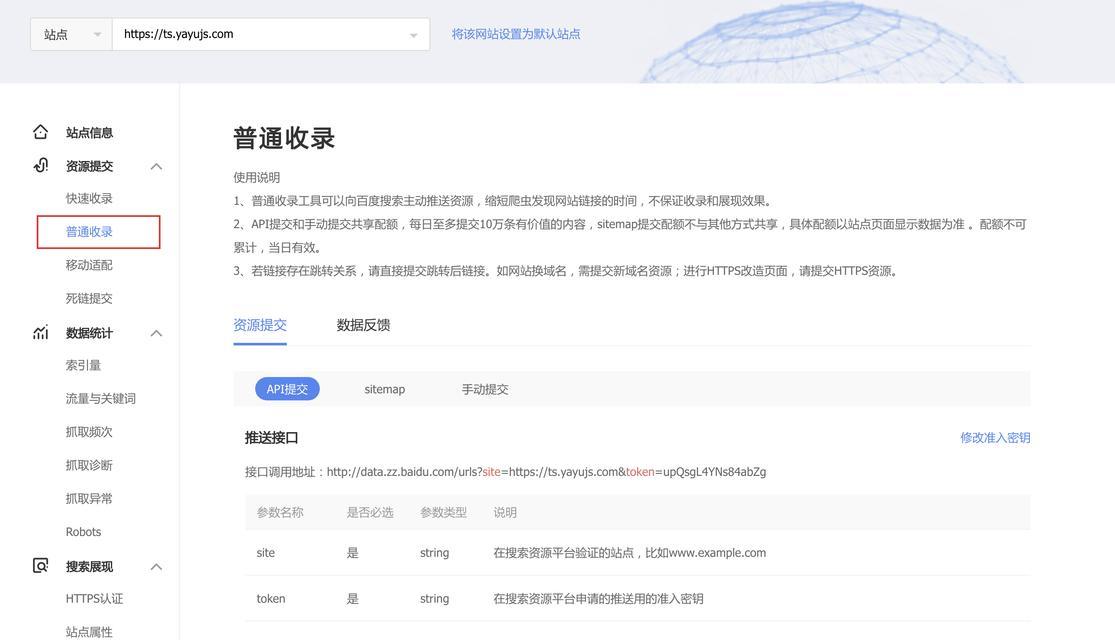Image resolution: width=1115 pixels, height=640 pixels.
Task: Click 是 in the token row
Action: [352, 599]
